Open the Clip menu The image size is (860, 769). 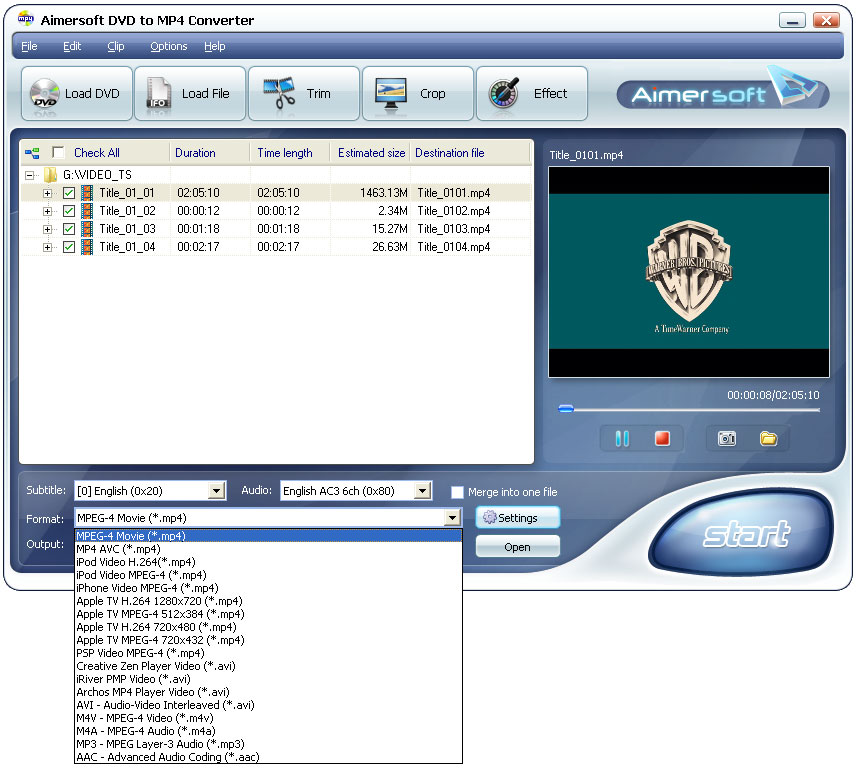click(116, 47)
